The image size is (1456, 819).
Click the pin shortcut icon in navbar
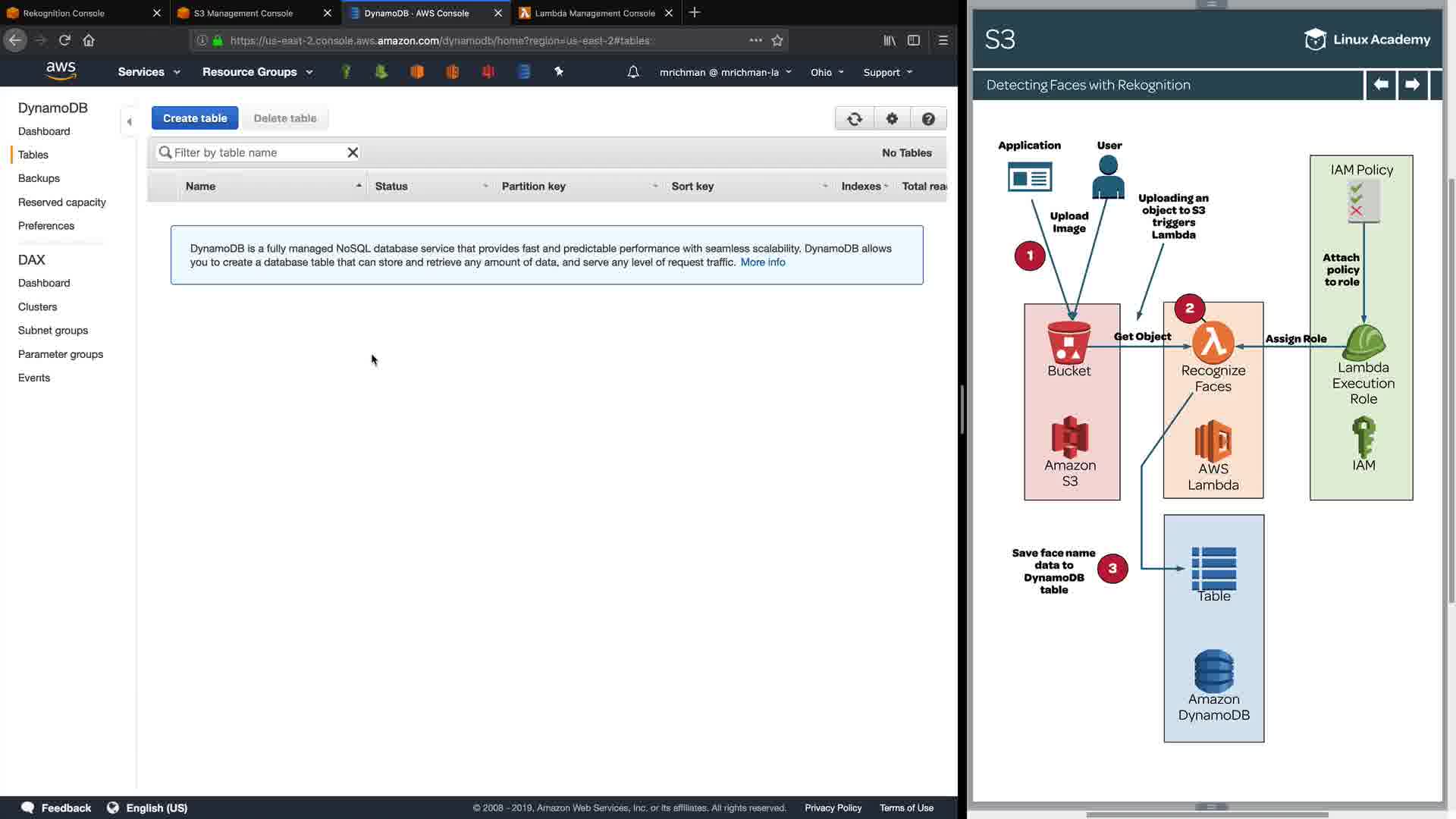click(x=559, y=72)
